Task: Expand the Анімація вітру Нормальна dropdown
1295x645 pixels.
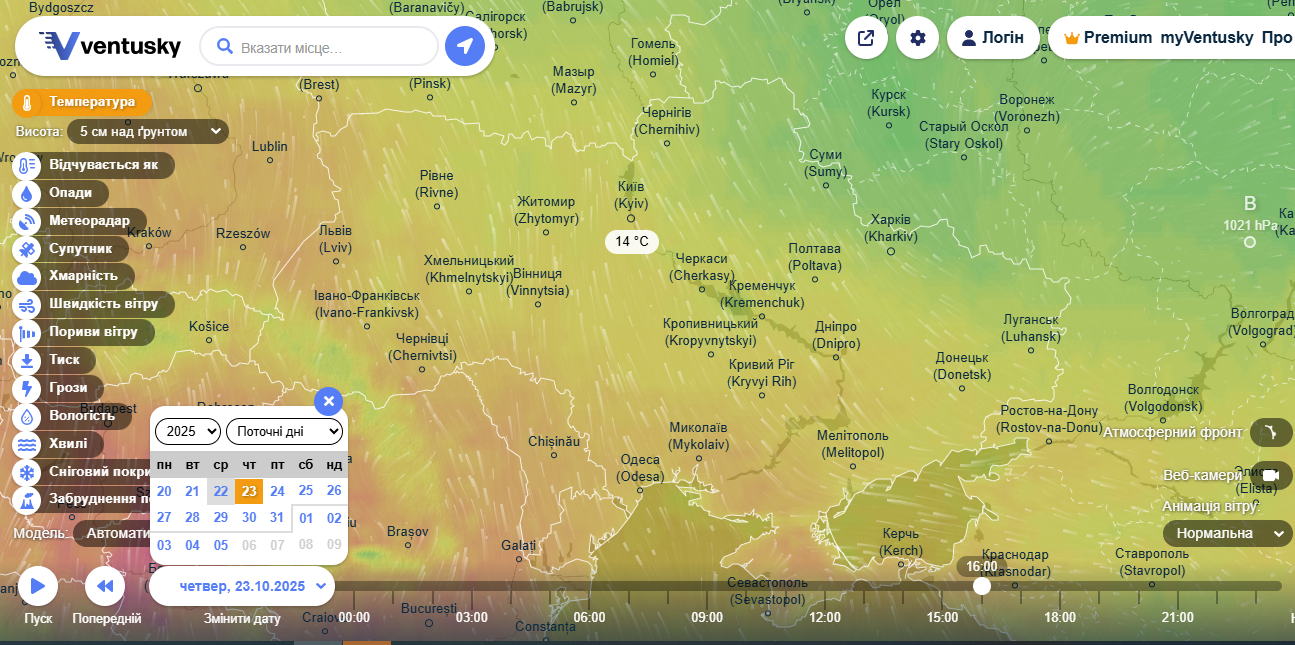Action: [x=1227, y=533]
